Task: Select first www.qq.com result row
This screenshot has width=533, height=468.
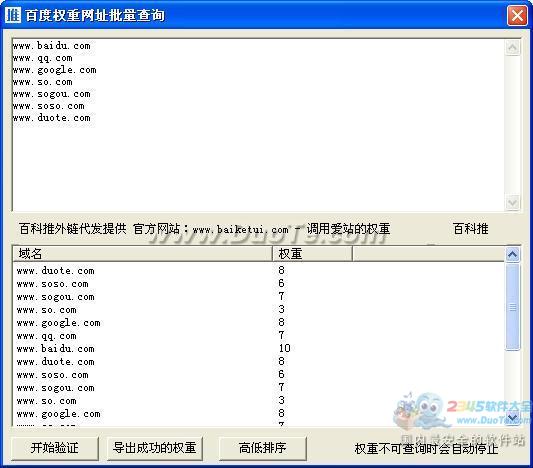Action: (x=258, y=336)
